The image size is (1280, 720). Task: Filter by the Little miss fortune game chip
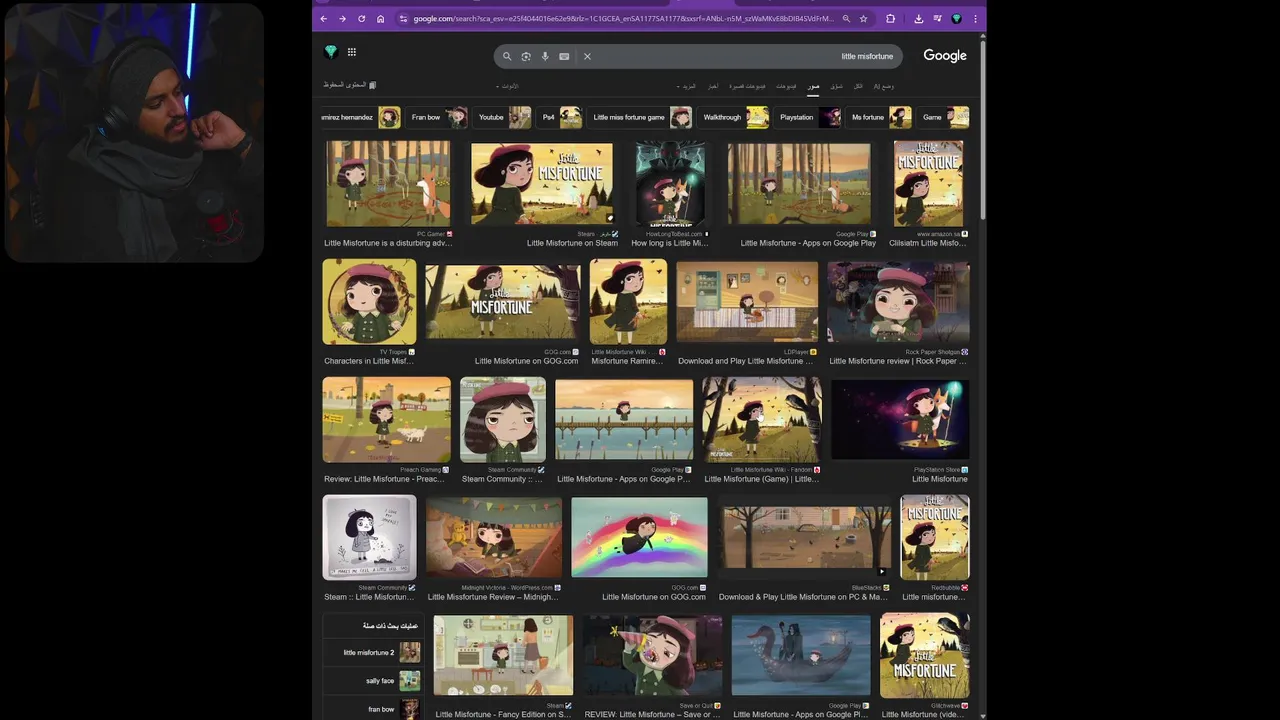coord(640,117)
